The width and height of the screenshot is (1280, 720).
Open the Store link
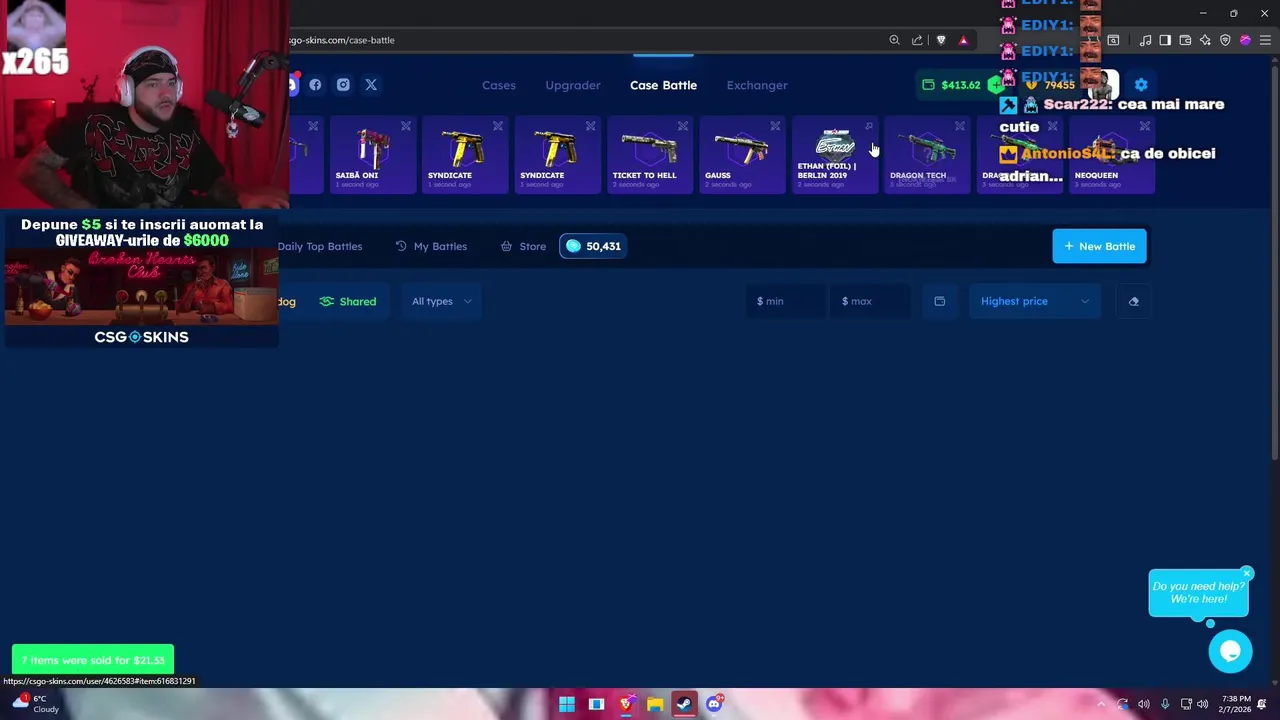[x=523, y=246]
